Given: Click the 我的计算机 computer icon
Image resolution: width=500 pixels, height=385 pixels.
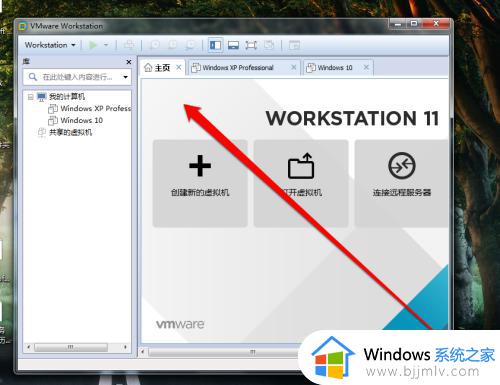Looking at the screenshot, I should click(41, 97).
